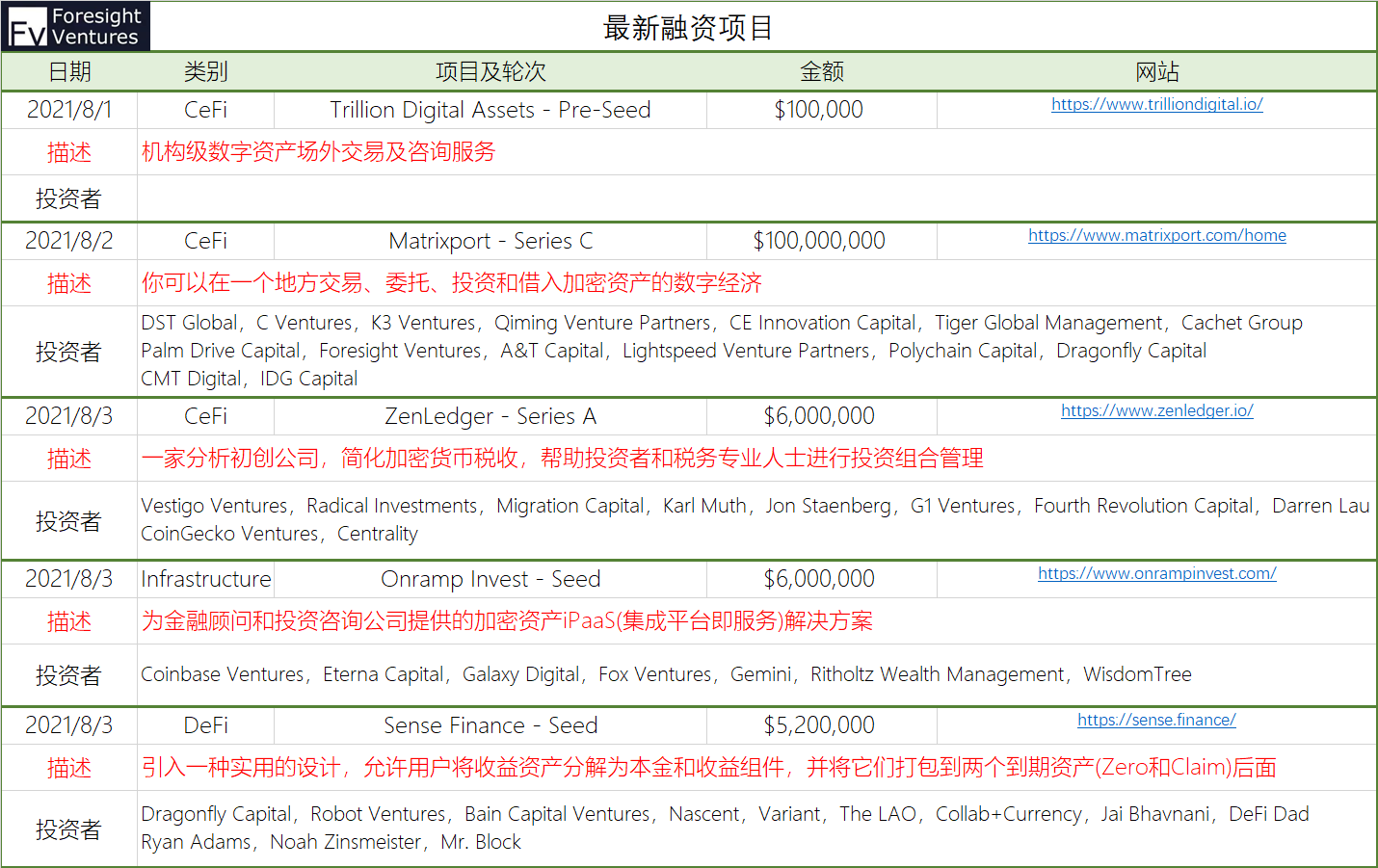The height and width of the screenshot is (868, 1378).
Task: Select the Infrastructure category cell
Action: click(x=205, y=579)
